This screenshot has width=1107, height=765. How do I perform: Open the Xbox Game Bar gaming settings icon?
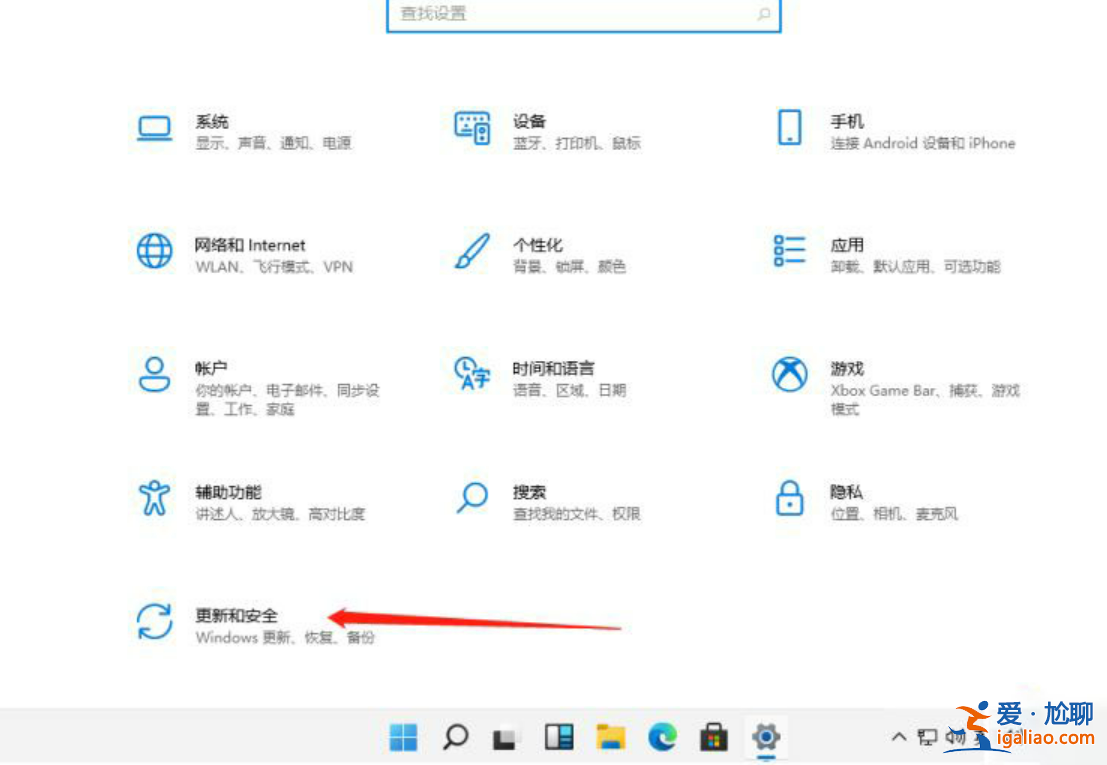click(789, 372)
